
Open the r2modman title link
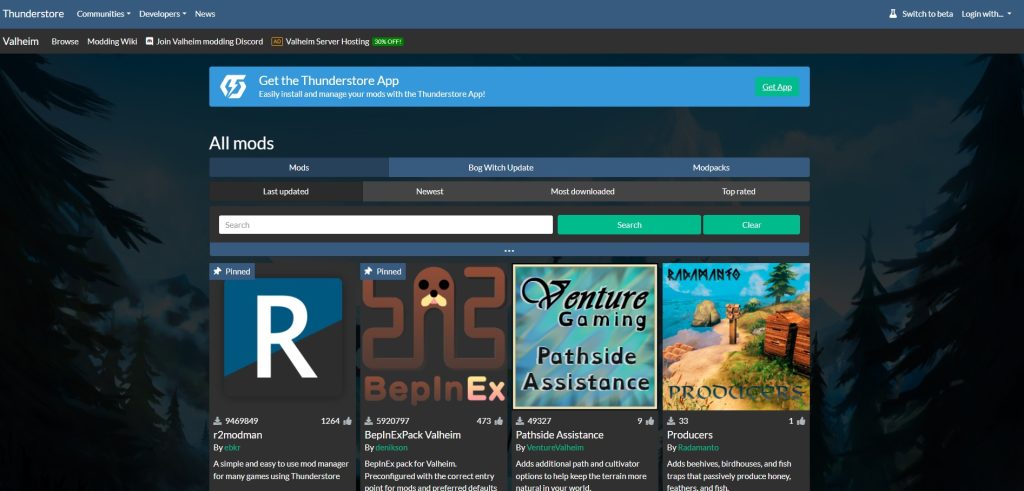[x=238, y=435]
